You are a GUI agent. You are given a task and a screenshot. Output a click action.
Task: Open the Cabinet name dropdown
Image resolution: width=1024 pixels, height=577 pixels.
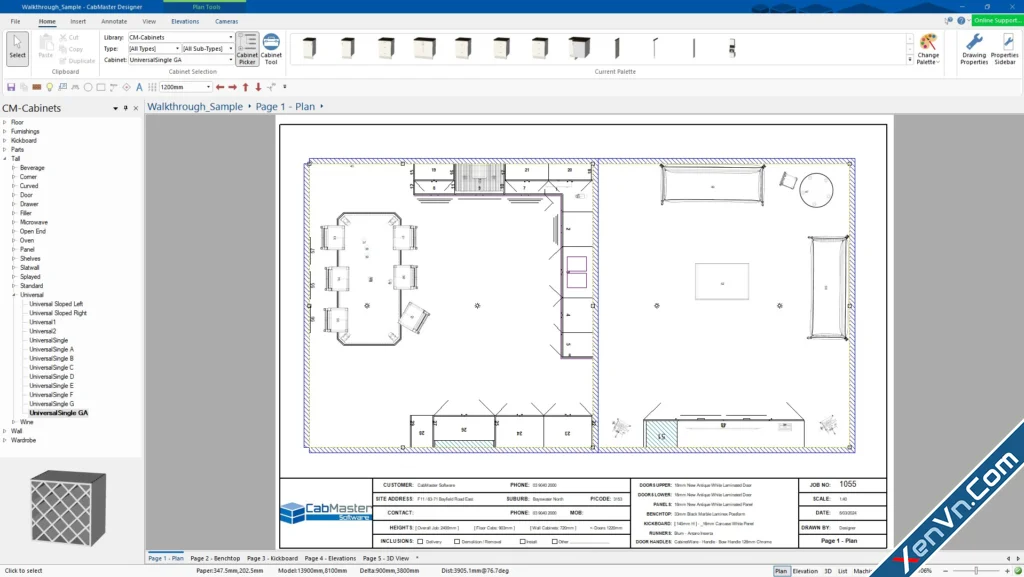(231, 59)
